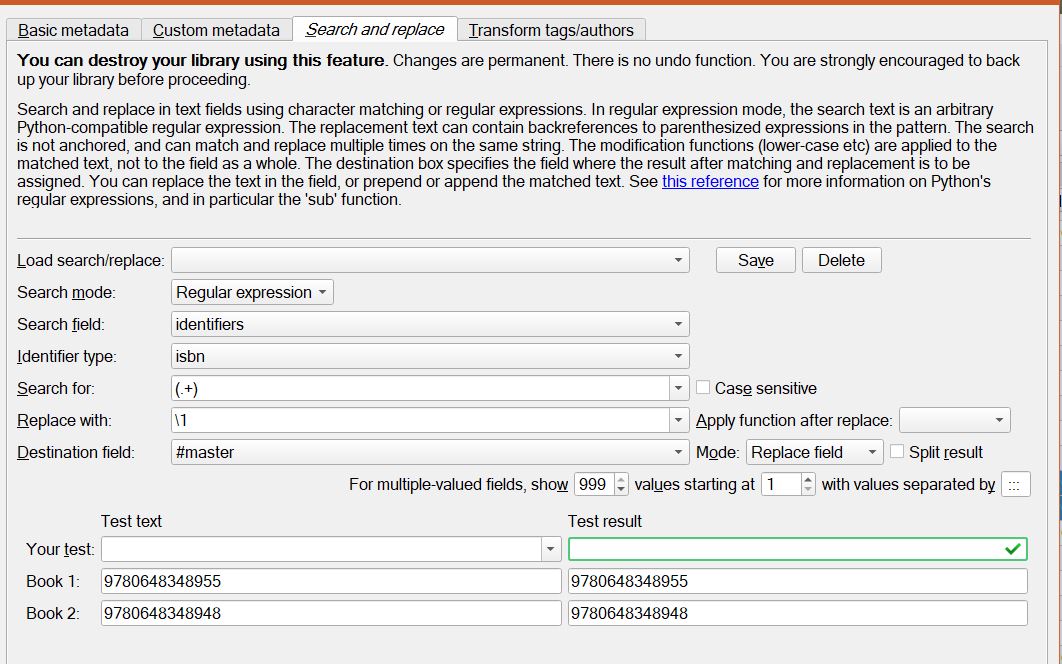Open the Search mode dropdown
Viewport: 1062px width, 664px height.
click(x=252, y=292)
